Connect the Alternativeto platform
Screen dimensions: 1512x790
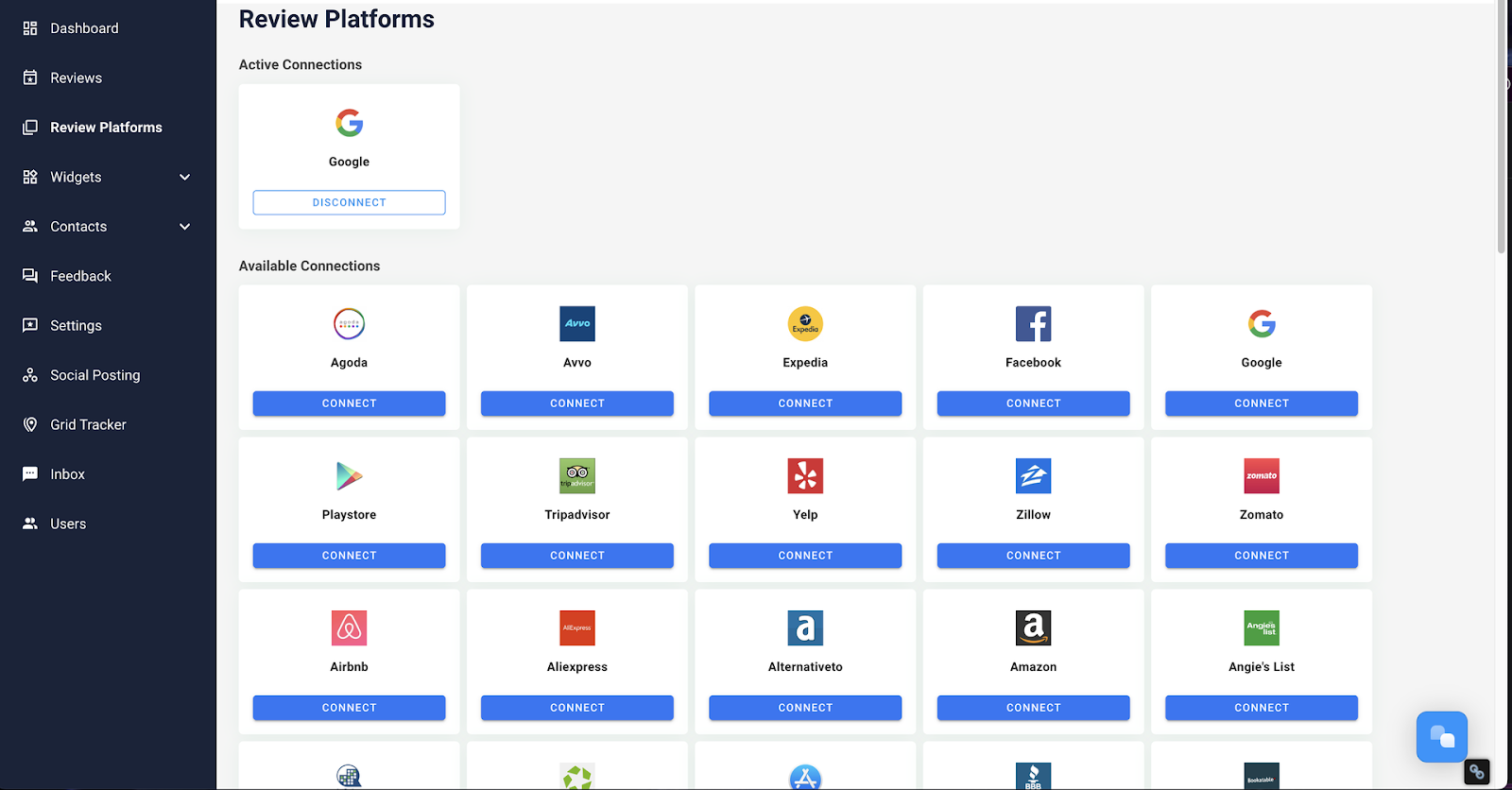point(805,708)
